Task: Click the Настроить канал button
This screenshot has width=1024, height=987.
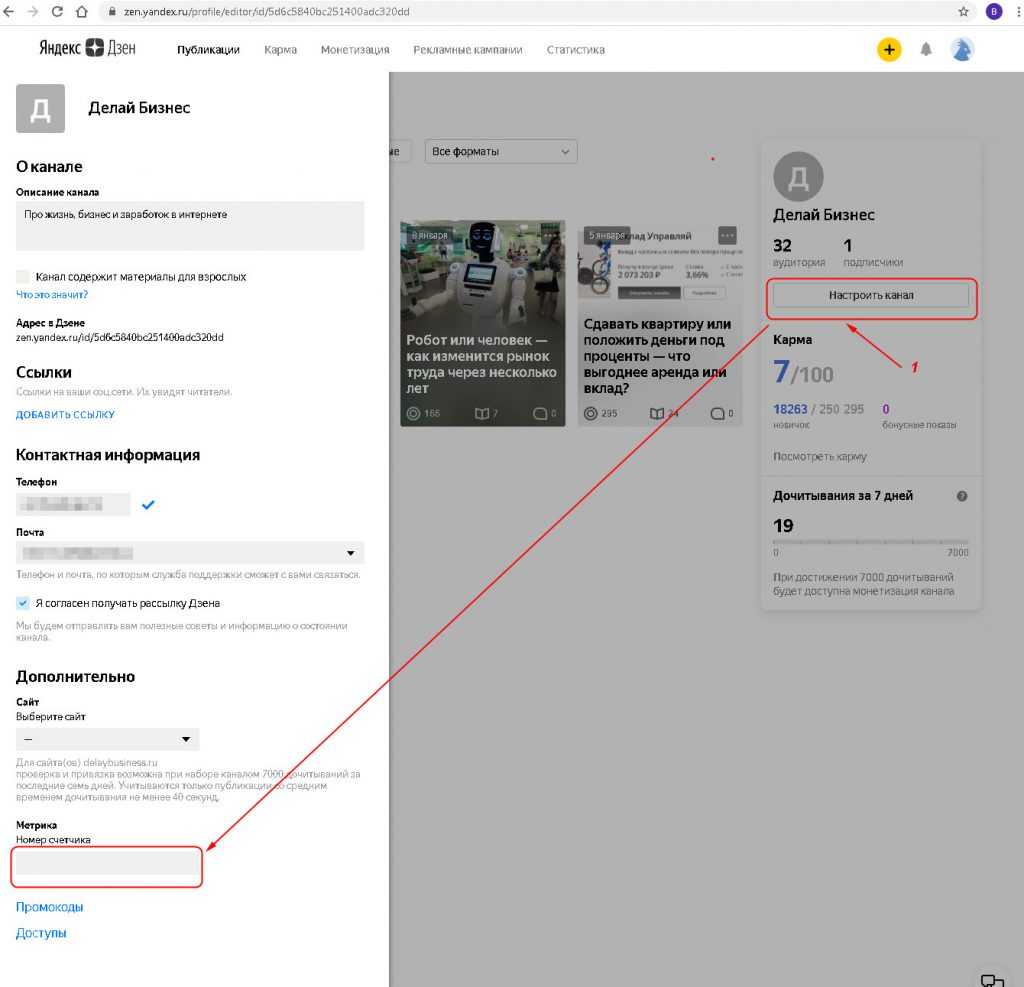Action: click(871, 295)
